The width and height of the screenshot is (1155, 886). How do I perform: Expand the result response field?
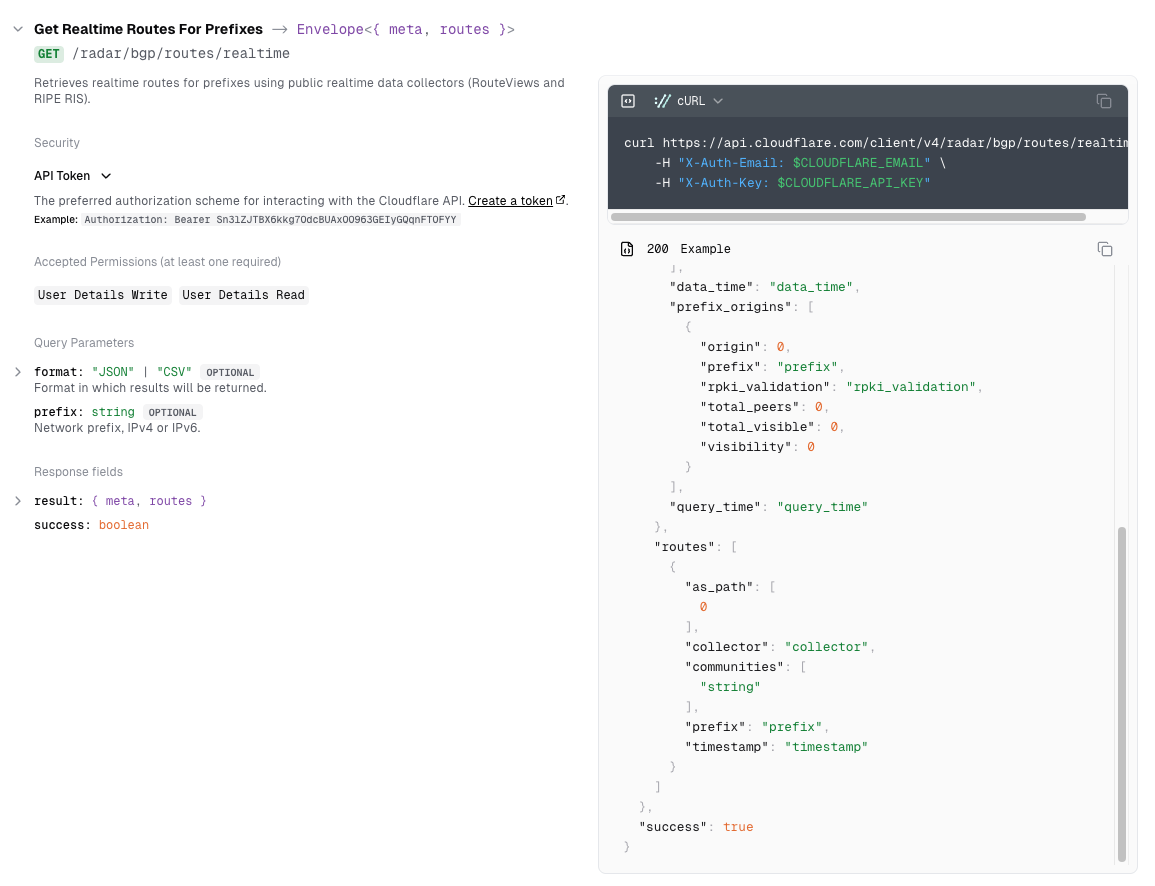click(x=17, y=501)
